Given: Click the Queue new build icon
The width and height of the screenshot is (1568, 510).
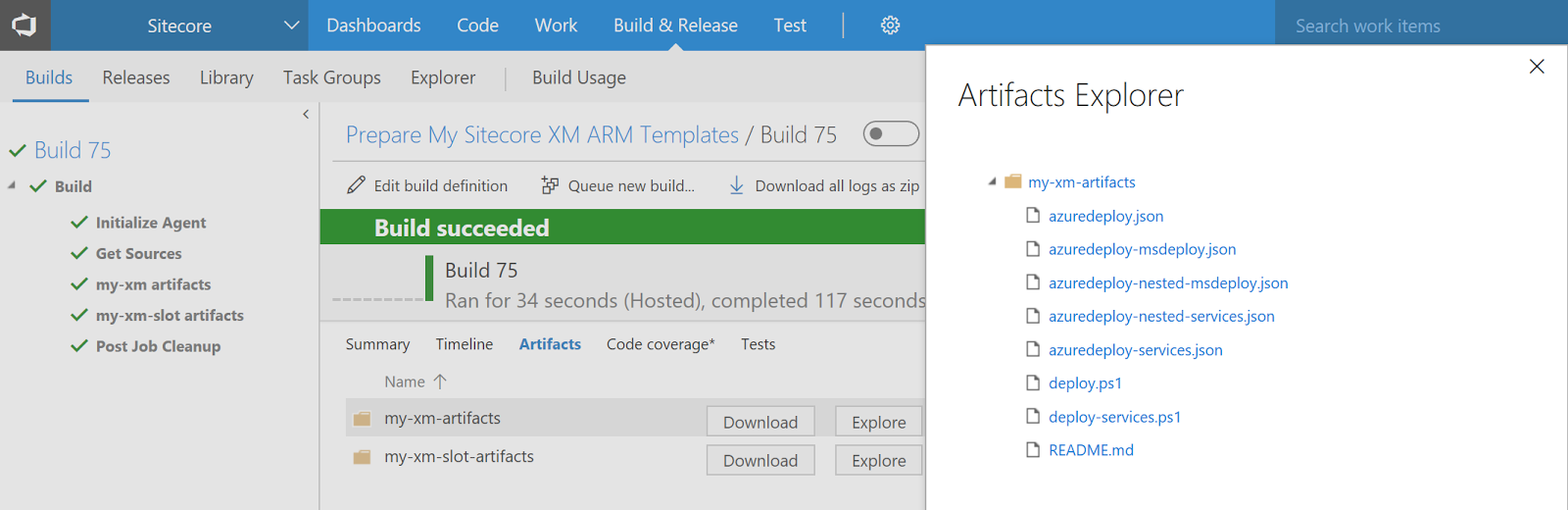Looking at the screenshot, I should click(x=550, y=185).
